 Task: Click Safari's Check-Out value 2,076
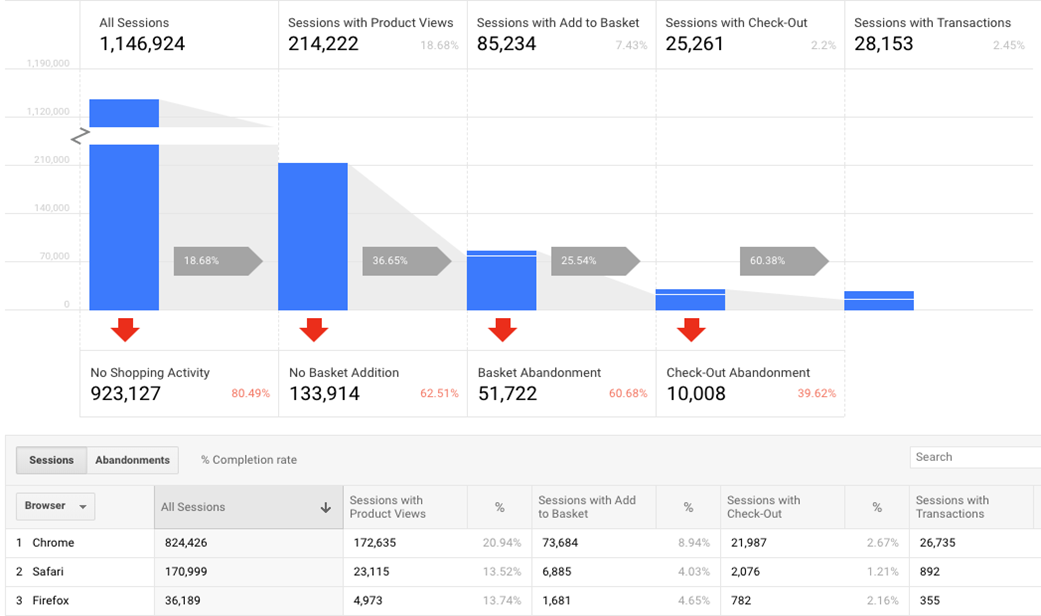(746, 572)
